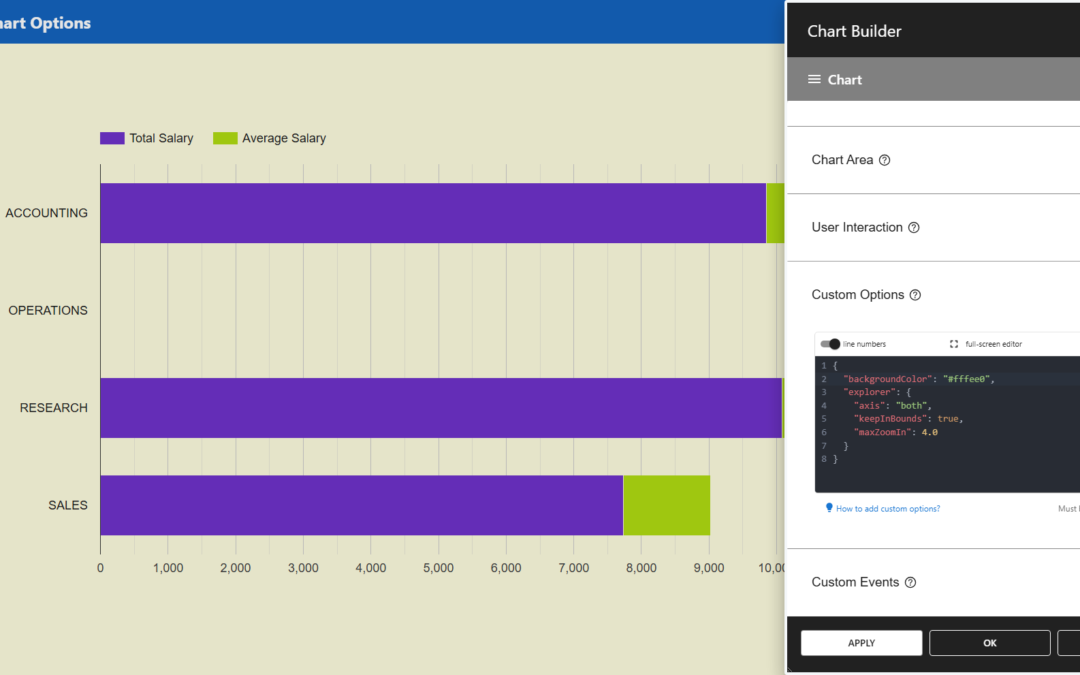The width and height of the screenshot is (1080, 675).
Task: Click the Chart Builder title
Action: click(854, 31)
